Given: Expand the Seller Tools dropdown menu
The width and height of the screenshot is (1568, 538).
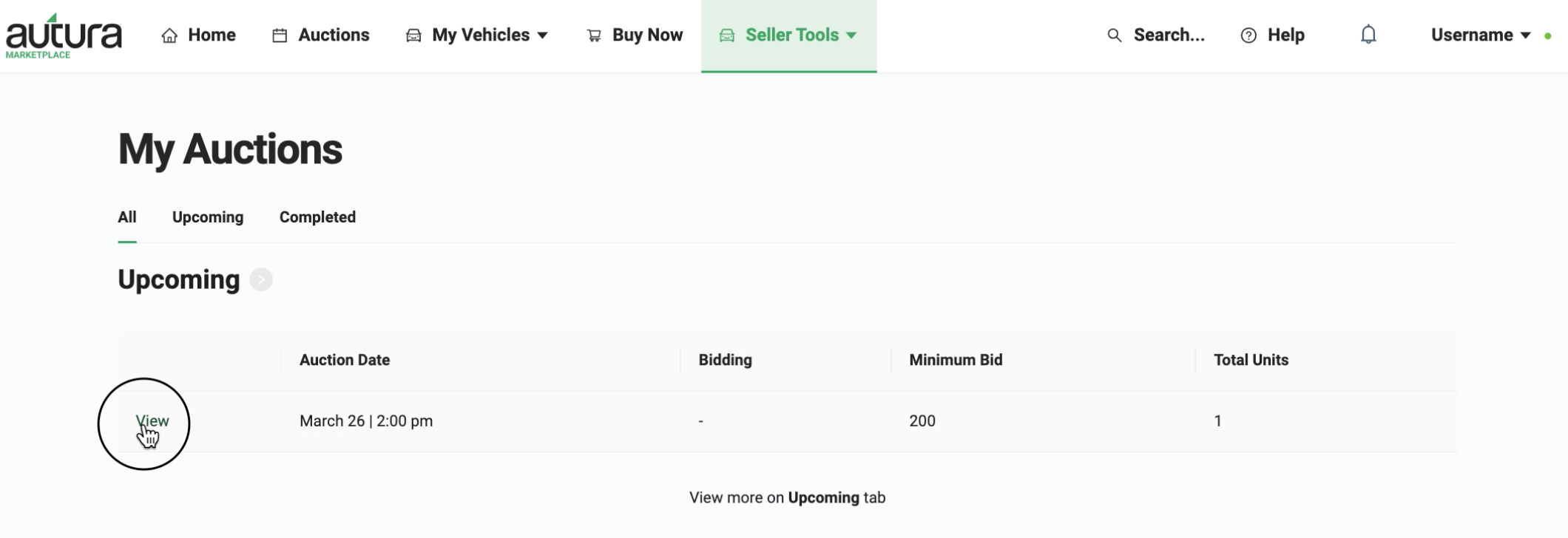Looking at the screenshot, I should point(788,35).
